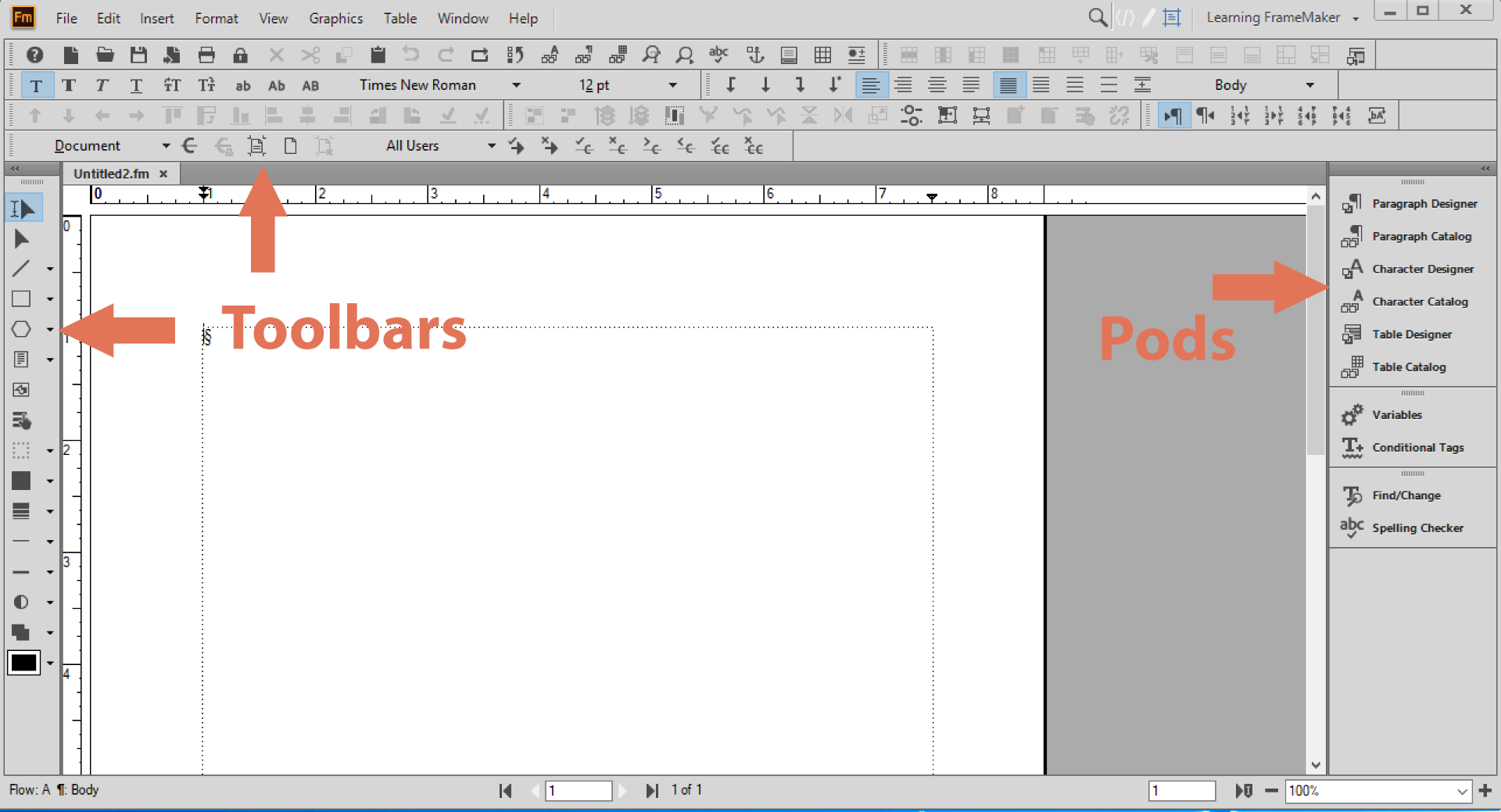Screen dimensions: 1501x812
Task: Toggle underline text formatting
Action: click(x=136, y=85)
